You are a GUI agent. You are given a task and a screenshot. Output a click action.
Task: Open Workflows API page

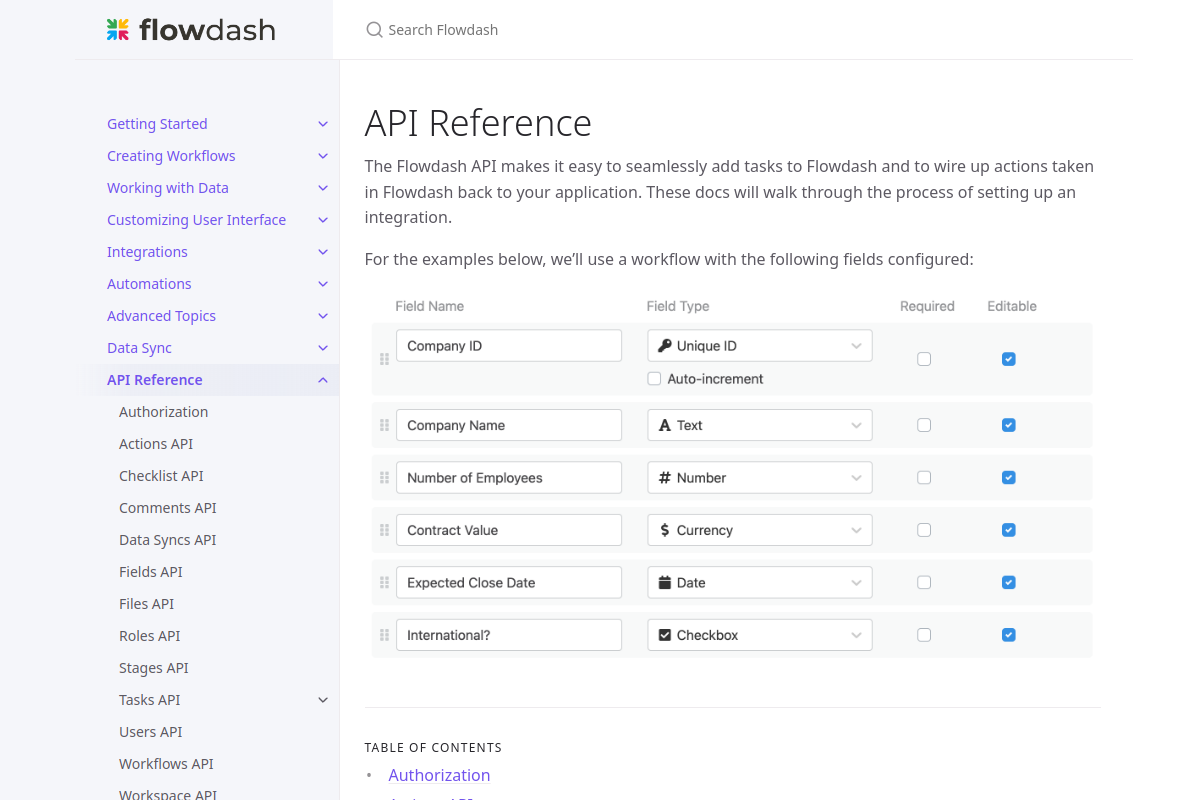[x=166, y=764]
